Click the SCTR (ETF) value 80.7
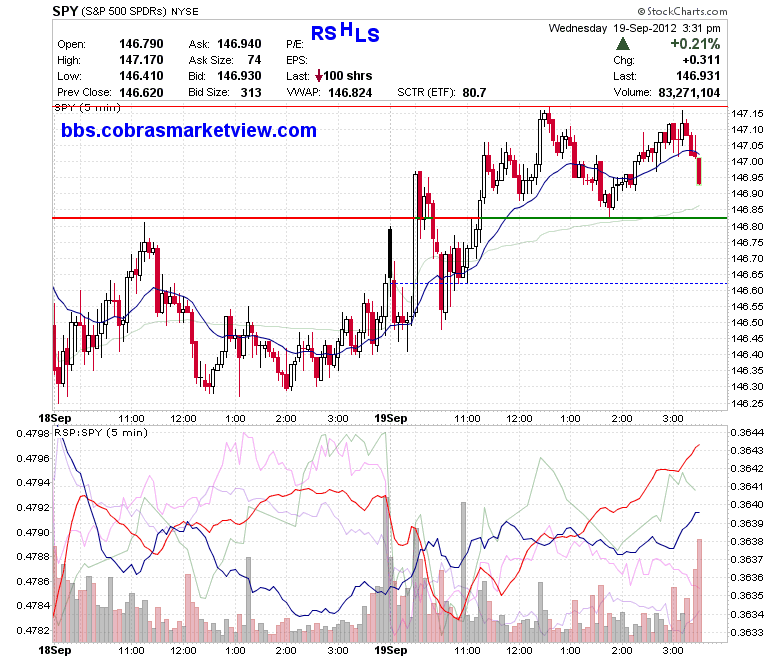Screen dimensions: 780x659 474,93
